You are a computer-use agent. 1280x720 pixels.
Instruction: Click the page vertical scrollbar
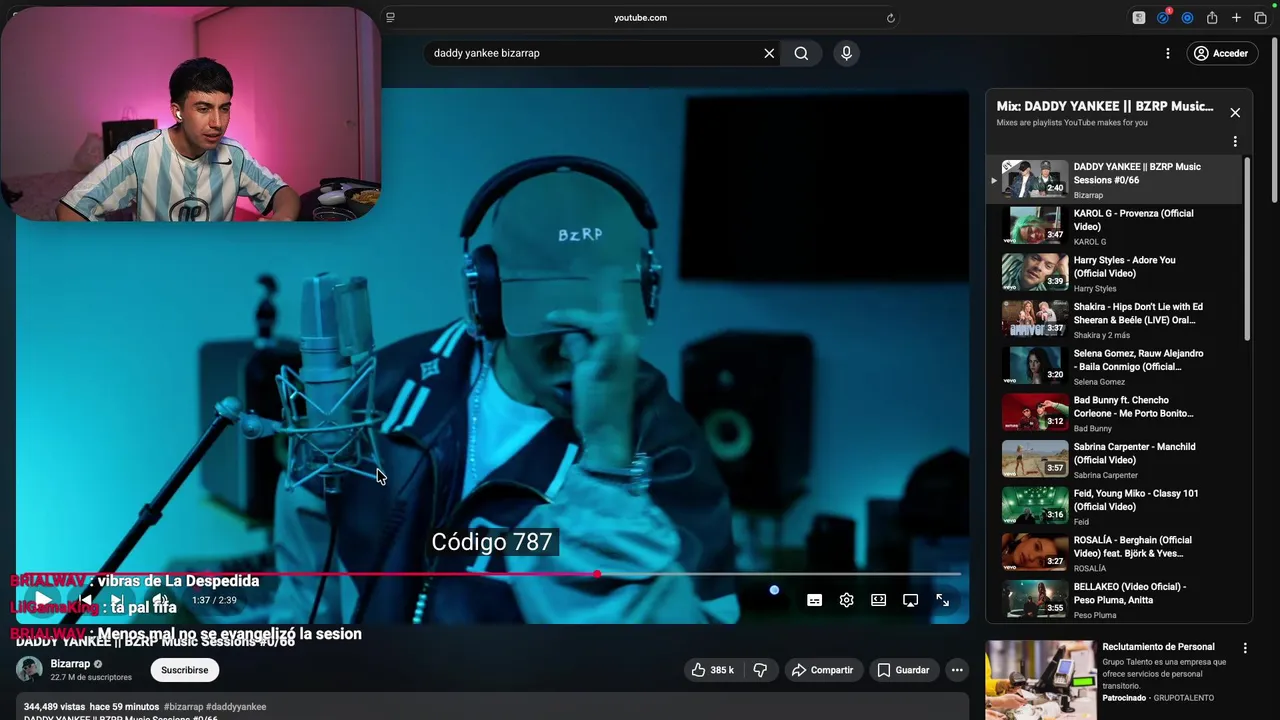1274,120
